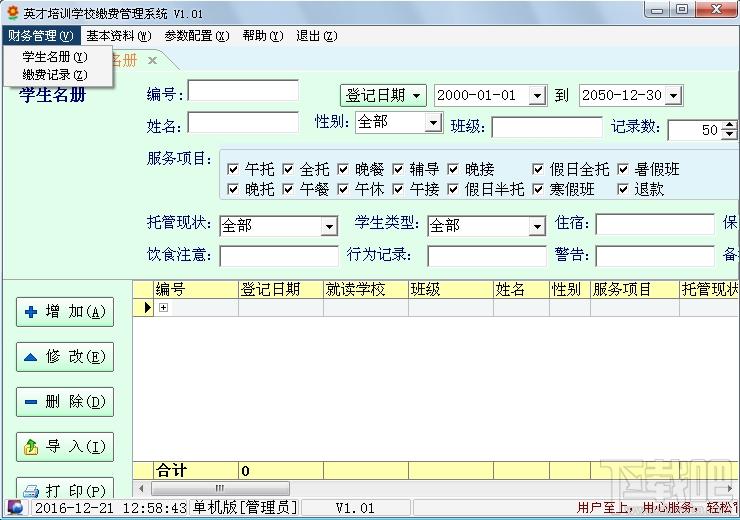Click the 就读学校 column header
Viewport: 740px width, 520px height.
[x=366, y=289]
